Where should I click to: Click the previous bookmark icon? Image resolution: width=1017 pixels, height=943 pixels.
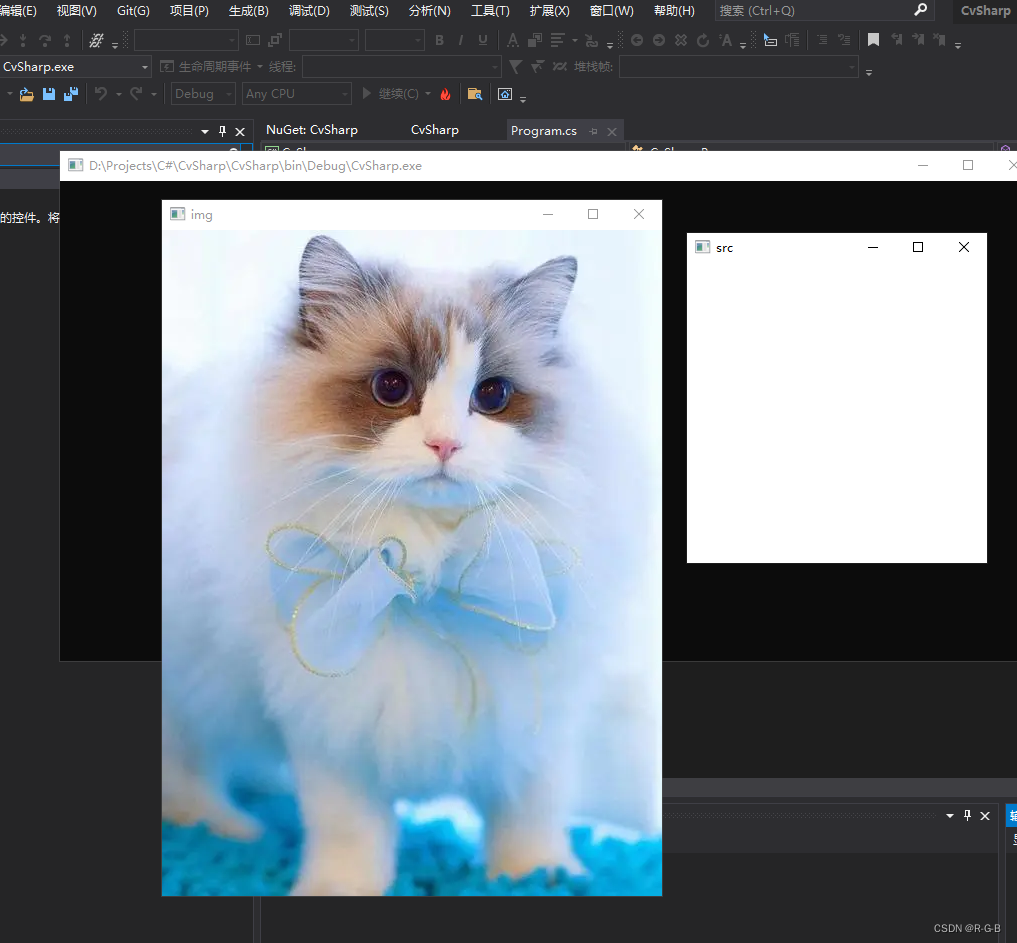coord(896,40)
